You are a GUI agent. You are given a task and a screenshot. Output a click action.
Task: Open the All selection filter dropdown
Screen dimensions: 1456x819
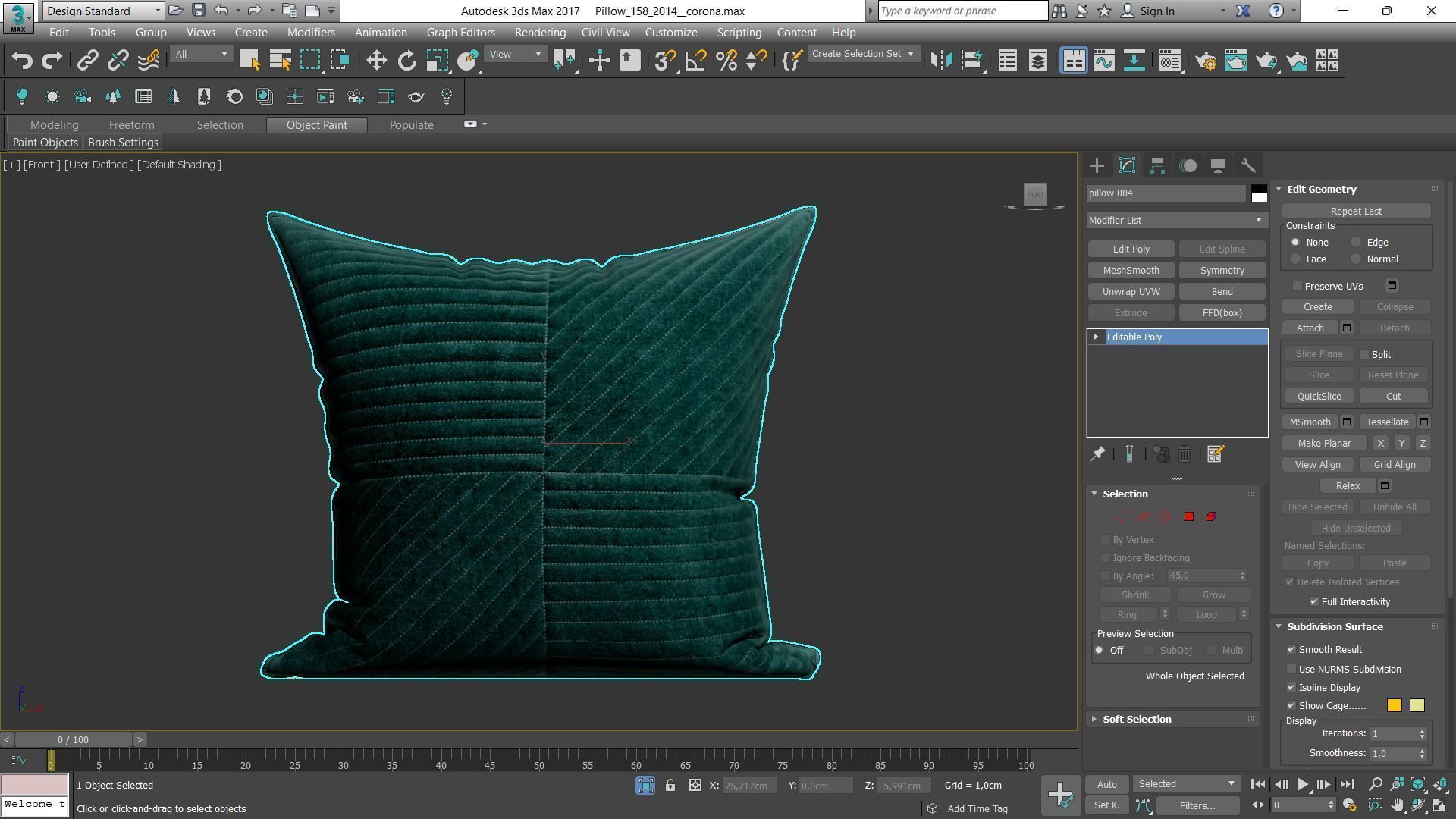(200, 55)
